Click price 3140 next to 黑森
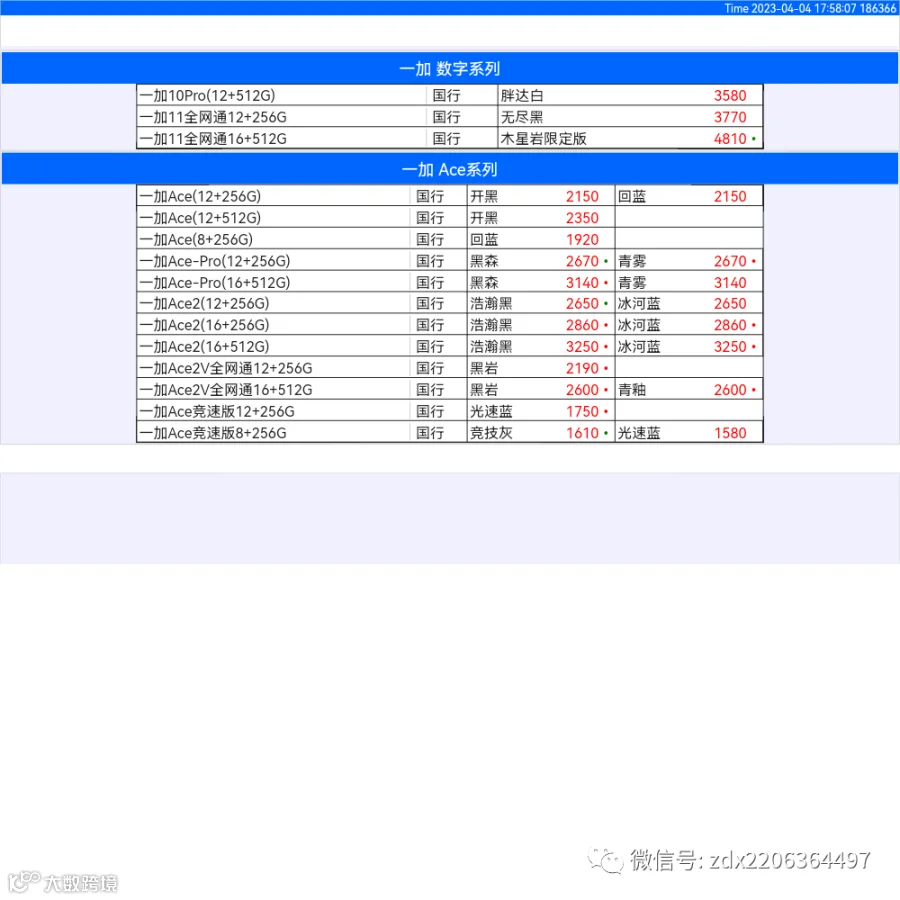 point(582,282)
